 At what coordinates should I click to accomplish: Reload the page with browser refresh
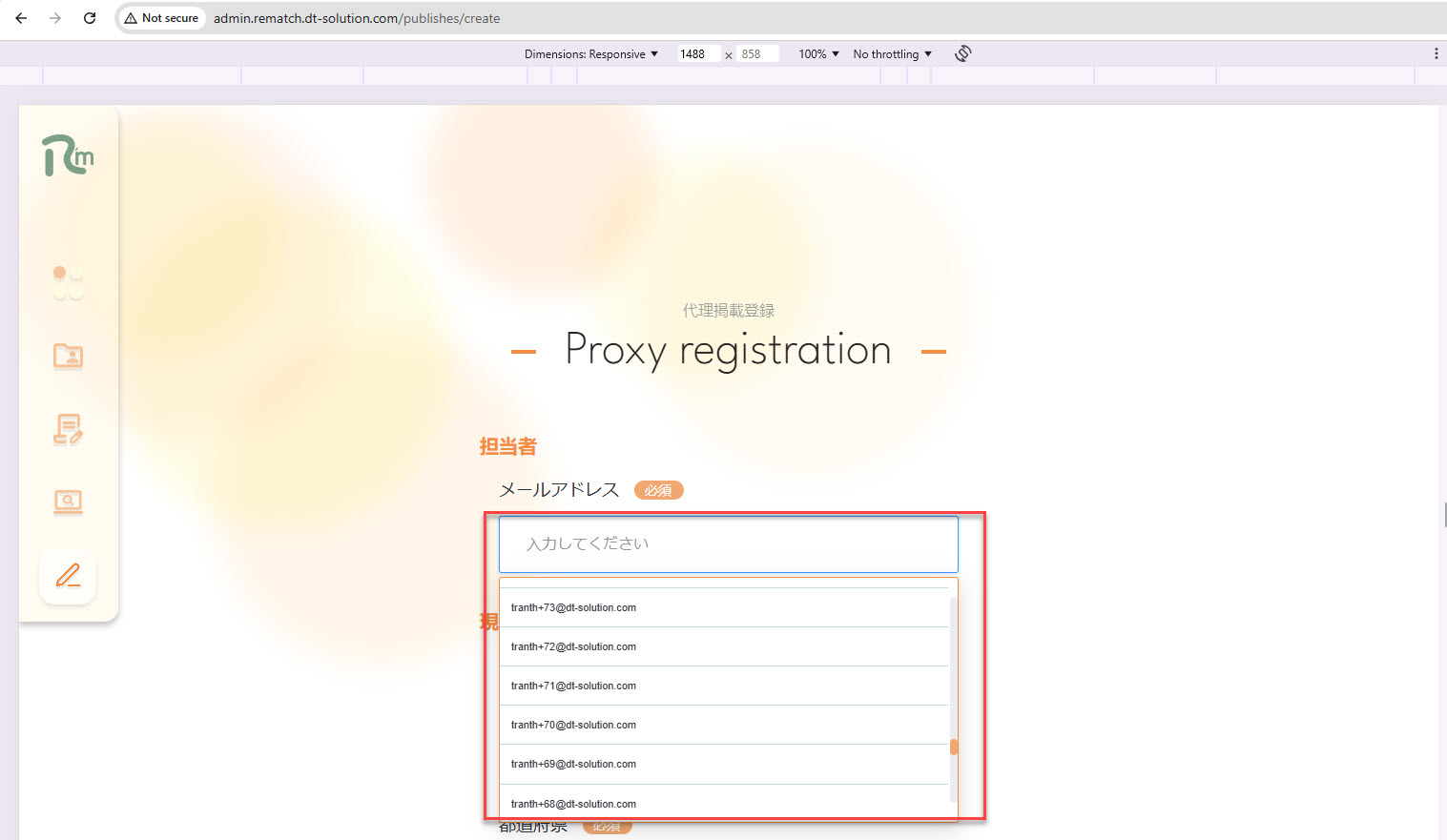(x=90, y=18)
